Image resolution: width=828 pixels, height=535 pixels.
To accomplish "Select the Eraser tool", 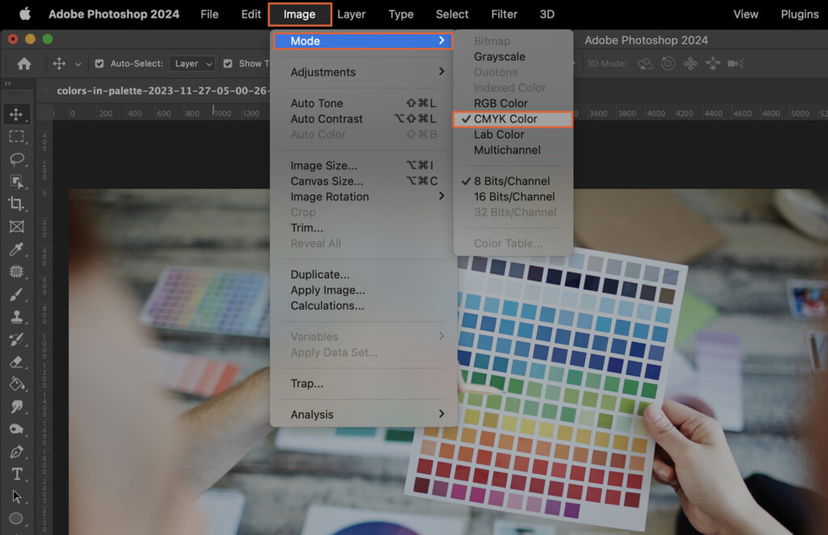I will [17, 362].
